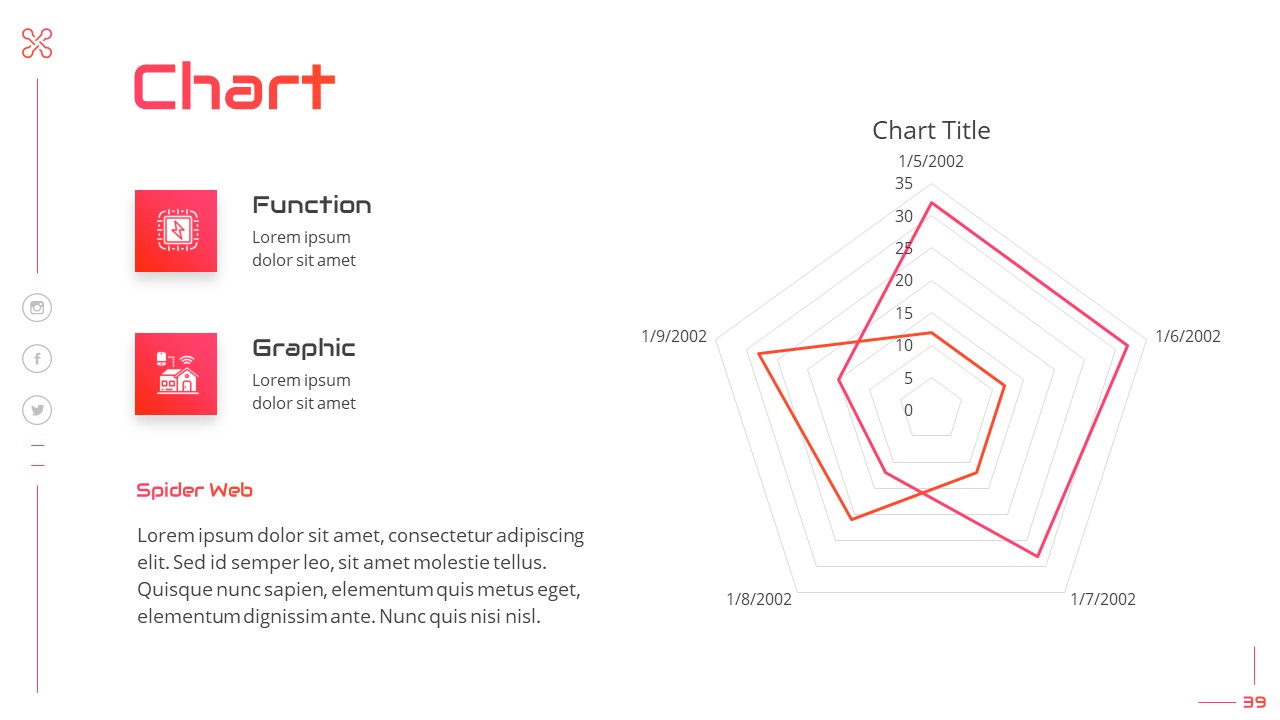
Task: Open the Instagram social icon
Action: tap(37, 308)
